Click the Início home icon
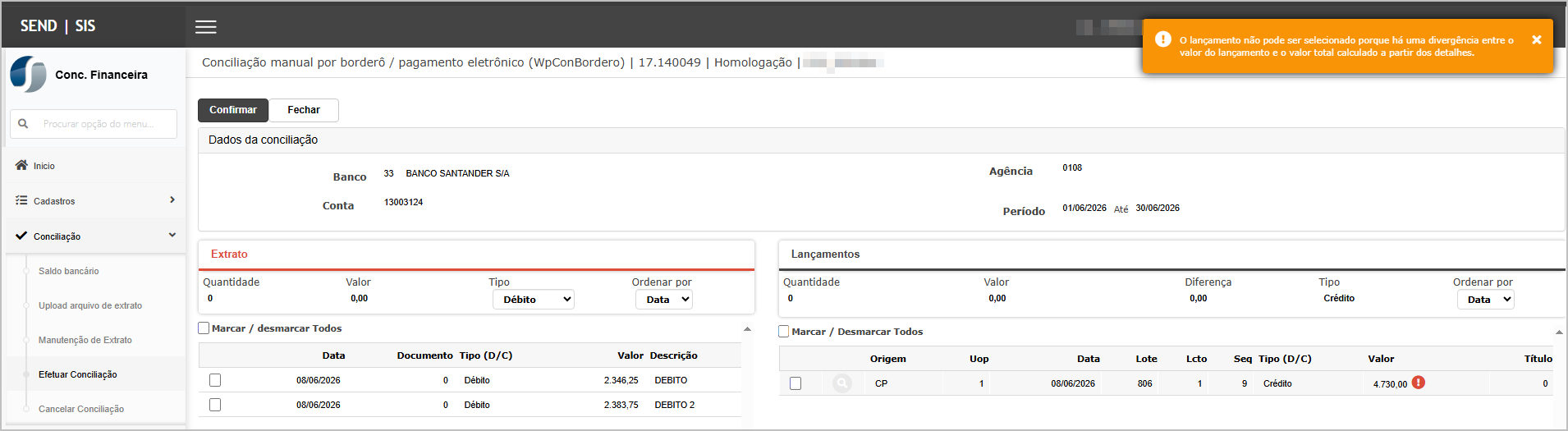The height and width of the screenshot is (431, 1568). (x=21, y=165)
